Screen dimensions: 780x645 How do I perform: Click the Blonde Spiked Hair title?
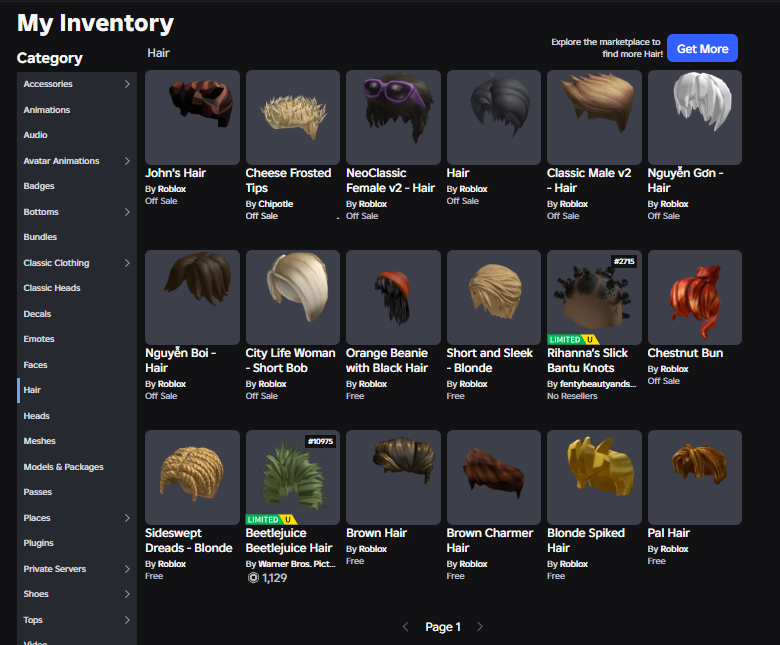point(585,541)
